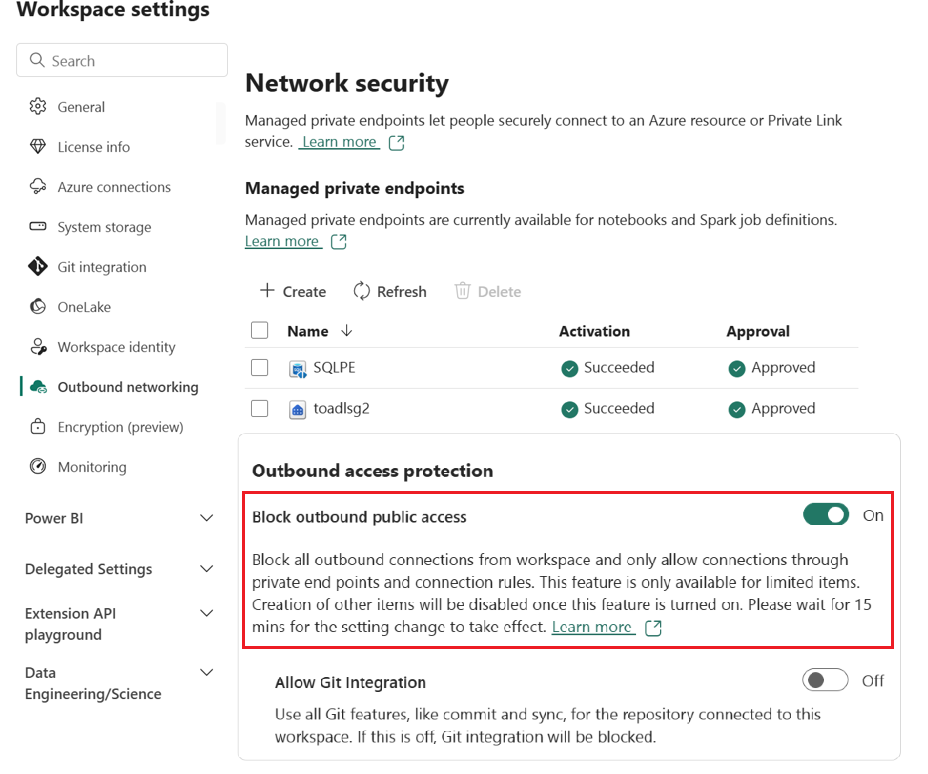Expand the Power BI section
928x774 pixels.
207,518
